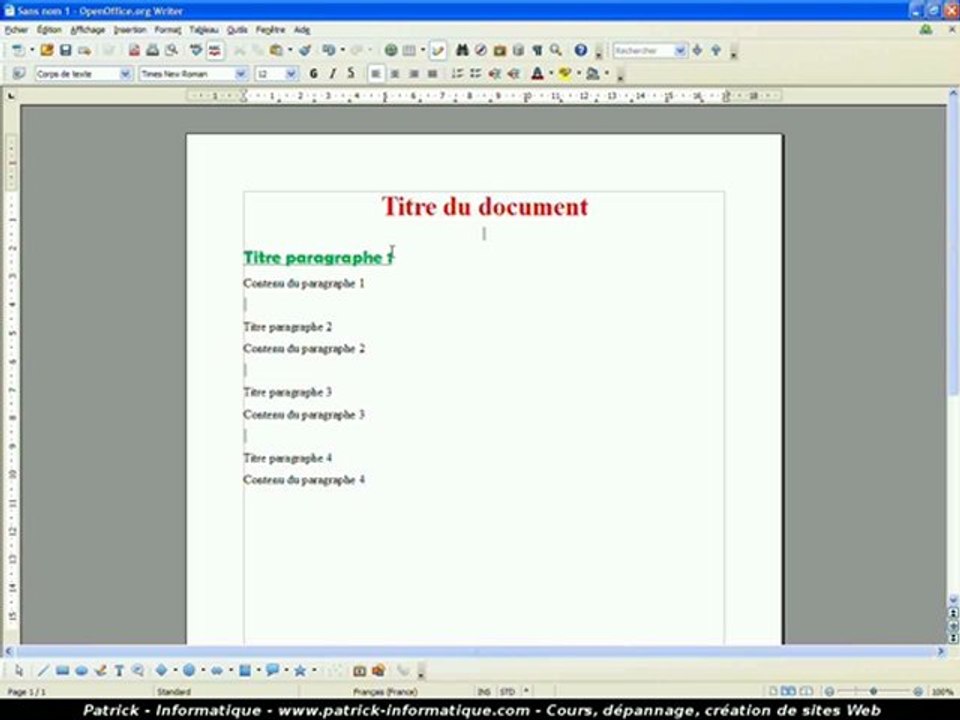This screenshot has height=720, width=960.
Task: Save the document with the floppy disk icon
Action: pyautogui.click(x=66, y=50)
